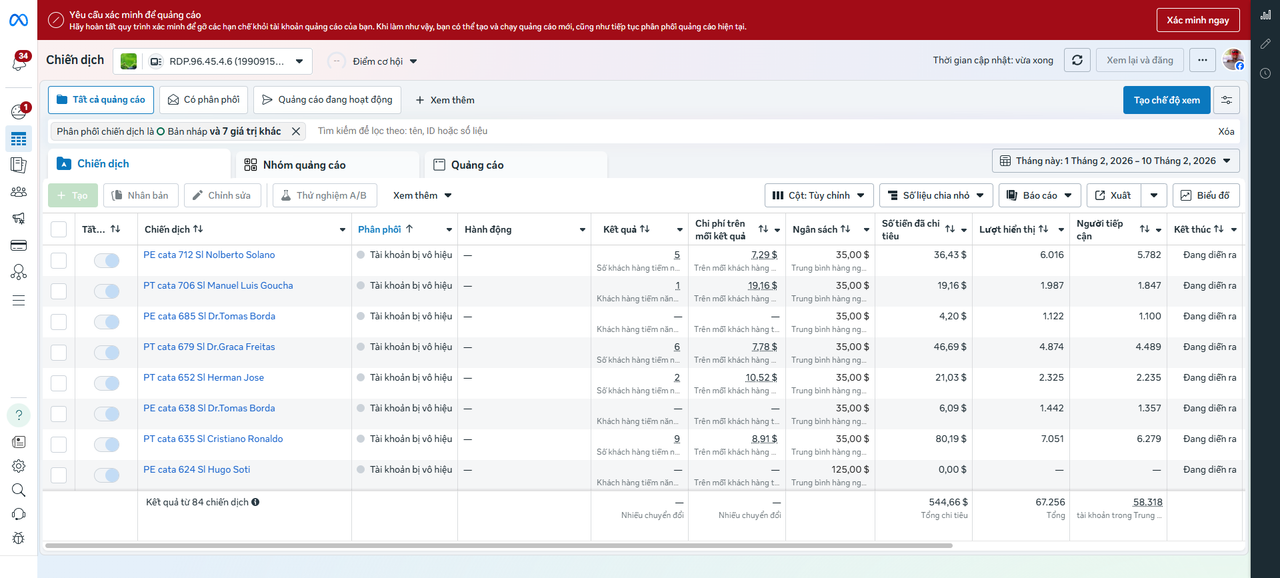Open the Settings gear in sidebar
The image size is (1280, 578).
[x=18, y=466]
